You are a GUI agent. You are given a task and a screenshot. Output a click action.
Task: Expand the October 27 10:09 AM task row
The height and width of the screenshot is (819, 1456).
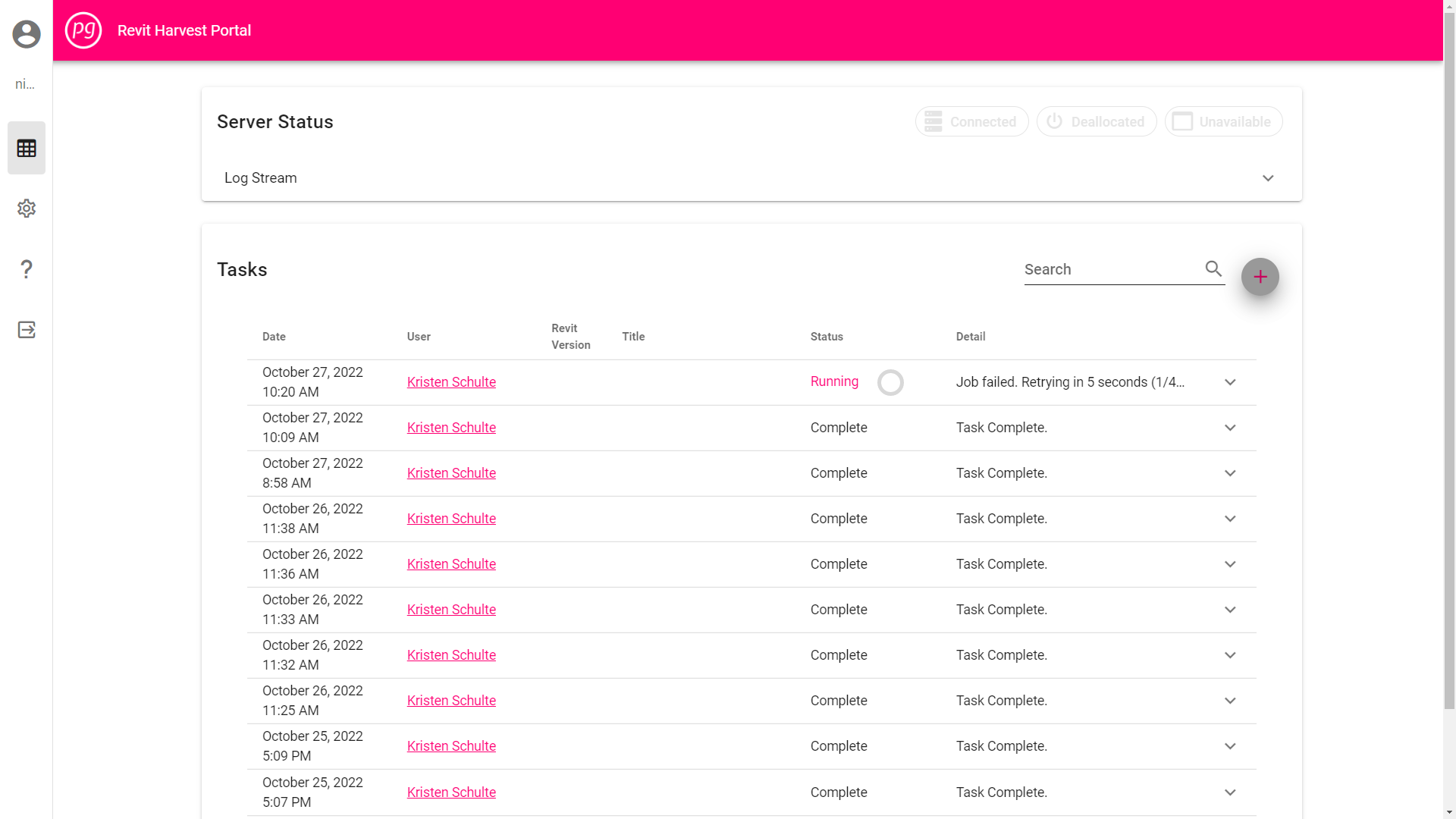1230,428
